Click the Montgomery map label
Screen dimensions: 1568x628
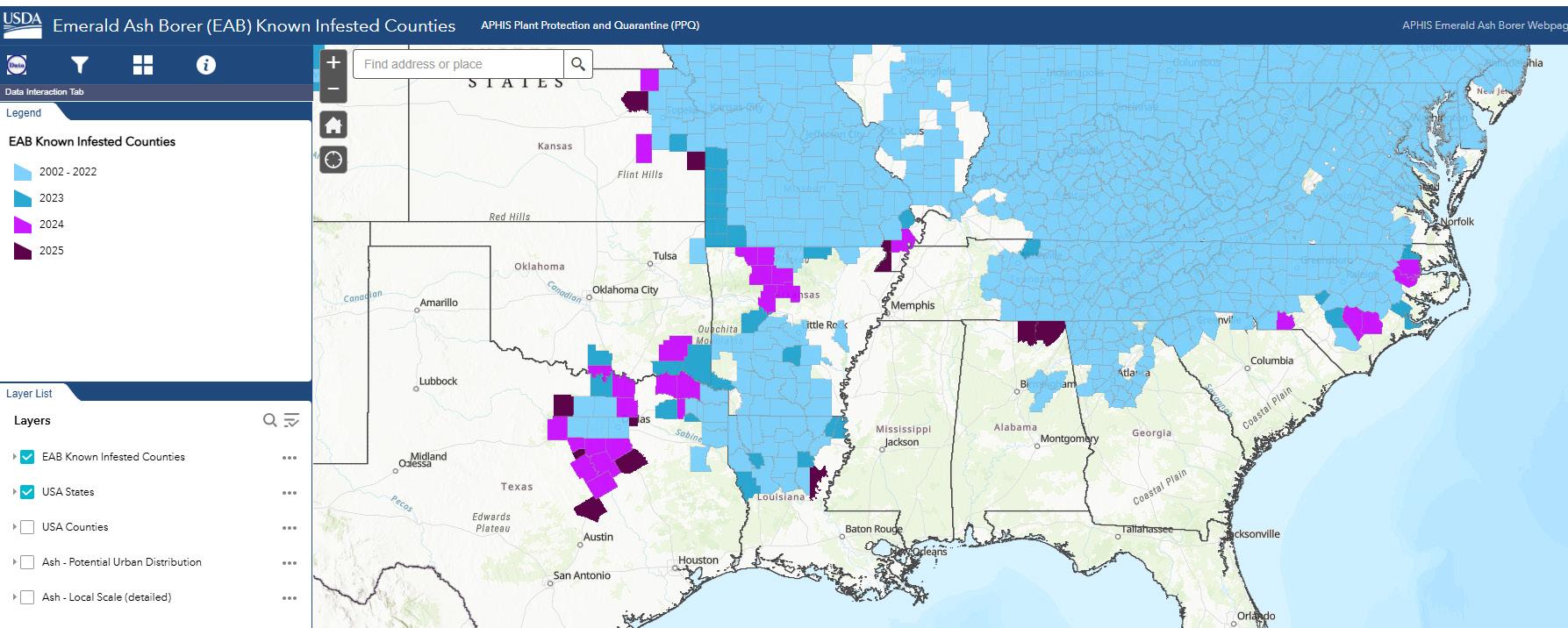point(1069,439)
